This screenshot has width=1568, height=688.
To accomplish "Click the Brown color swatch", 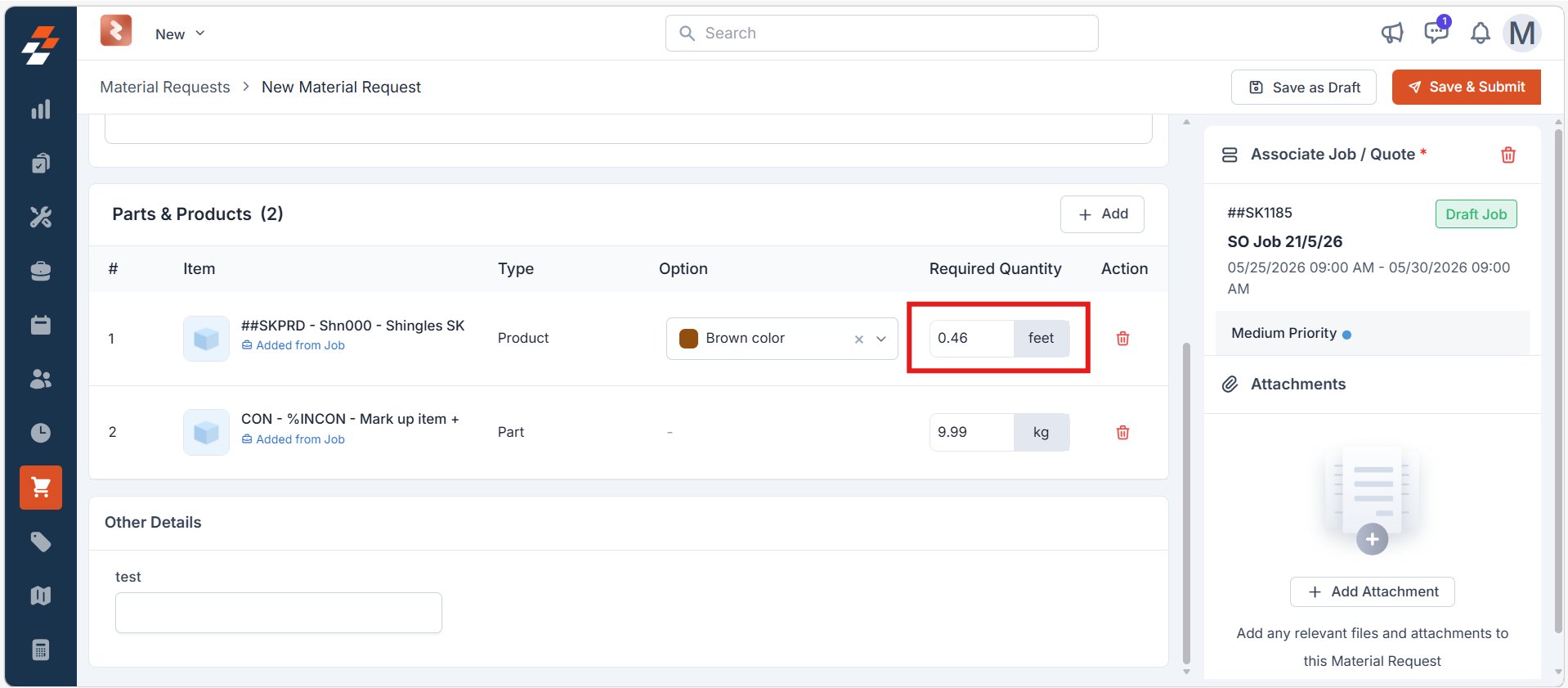I will (688, 339).
